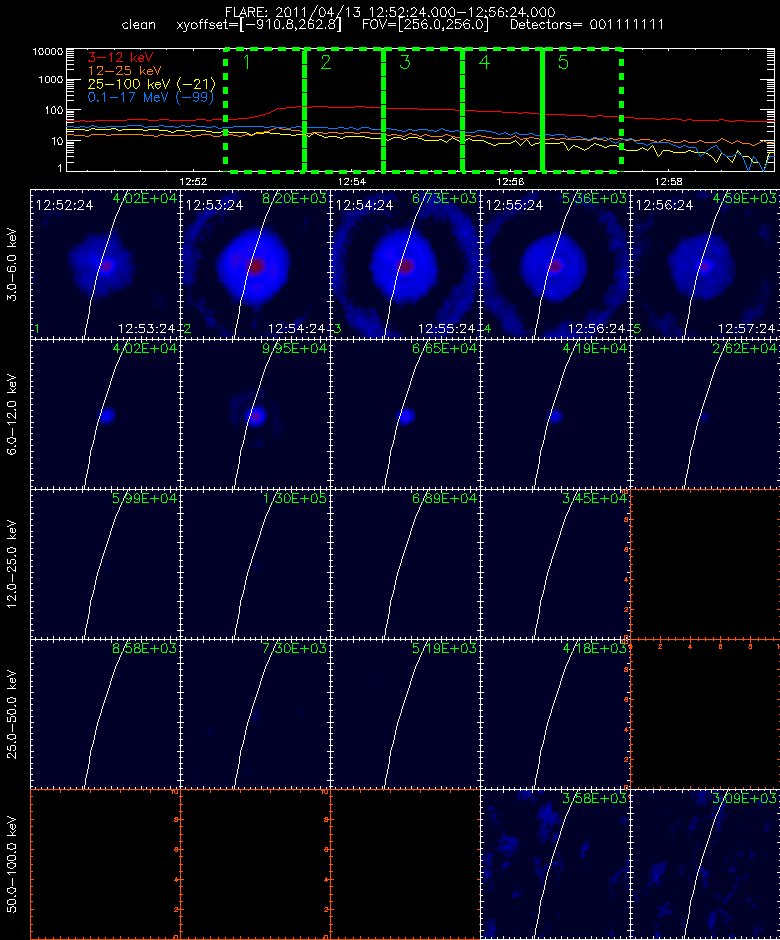Click the 8.20E+03 peak value label
The image size is (780, 940).
[294, 198]
